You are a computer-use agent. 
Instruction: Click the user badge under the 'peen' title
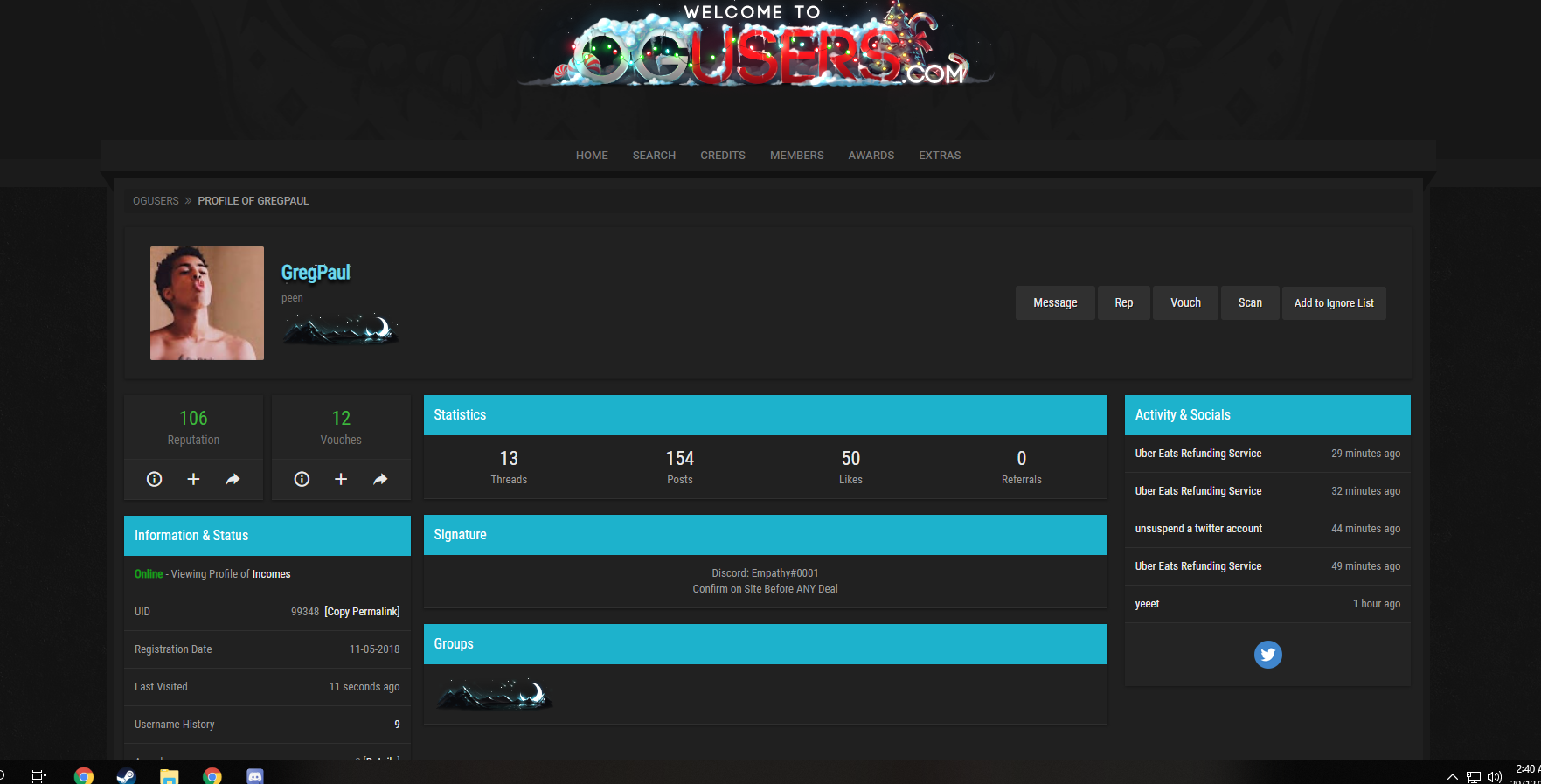tap(340, 329)
